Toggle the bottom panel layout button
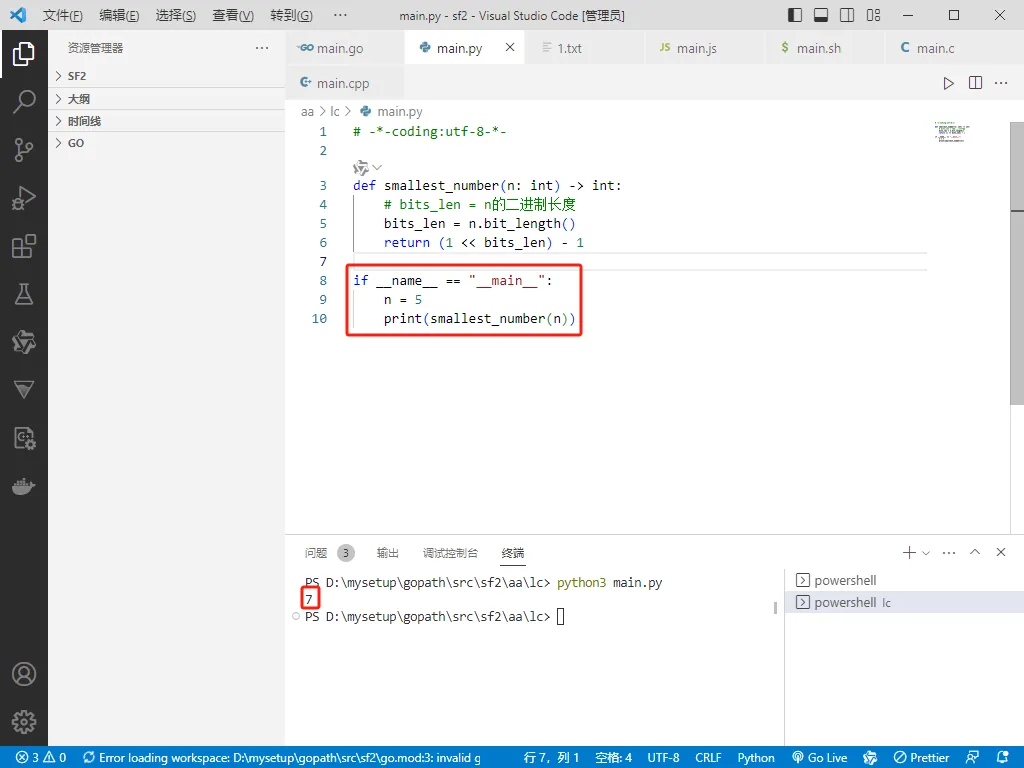 (821, 15)
